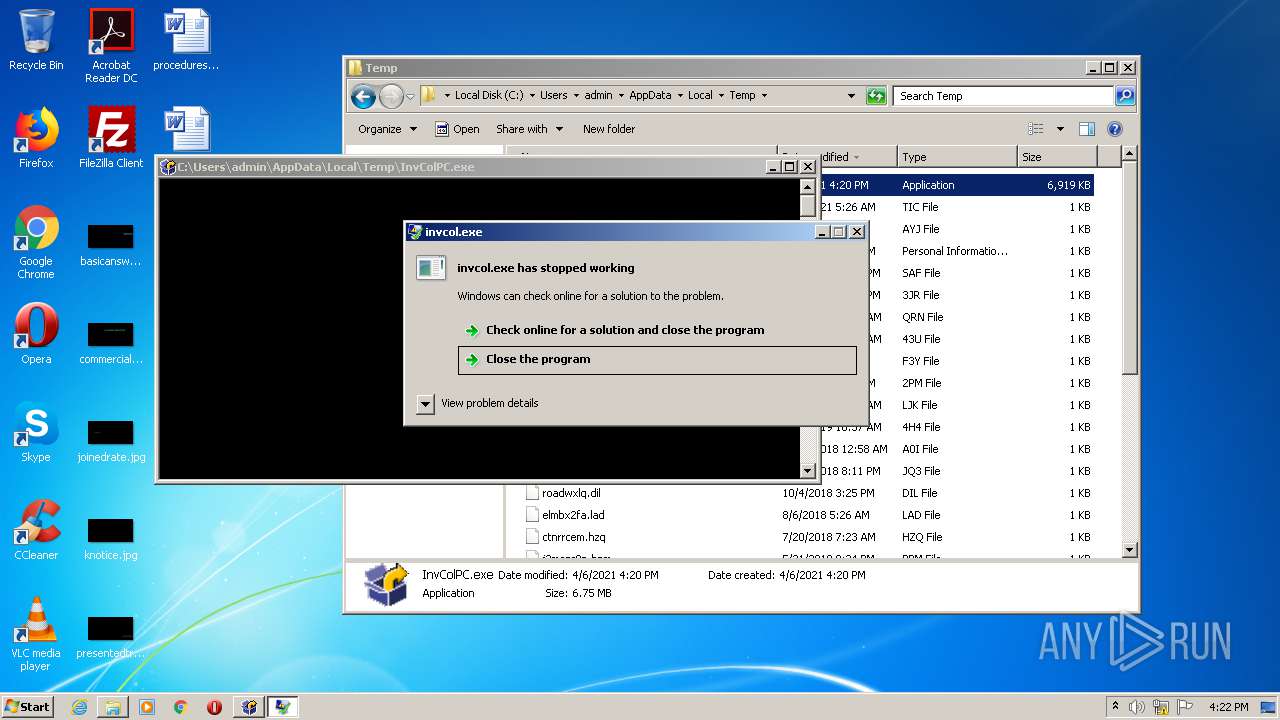
Task: Click the volume icon in system tray
Action: [1137, 707]
